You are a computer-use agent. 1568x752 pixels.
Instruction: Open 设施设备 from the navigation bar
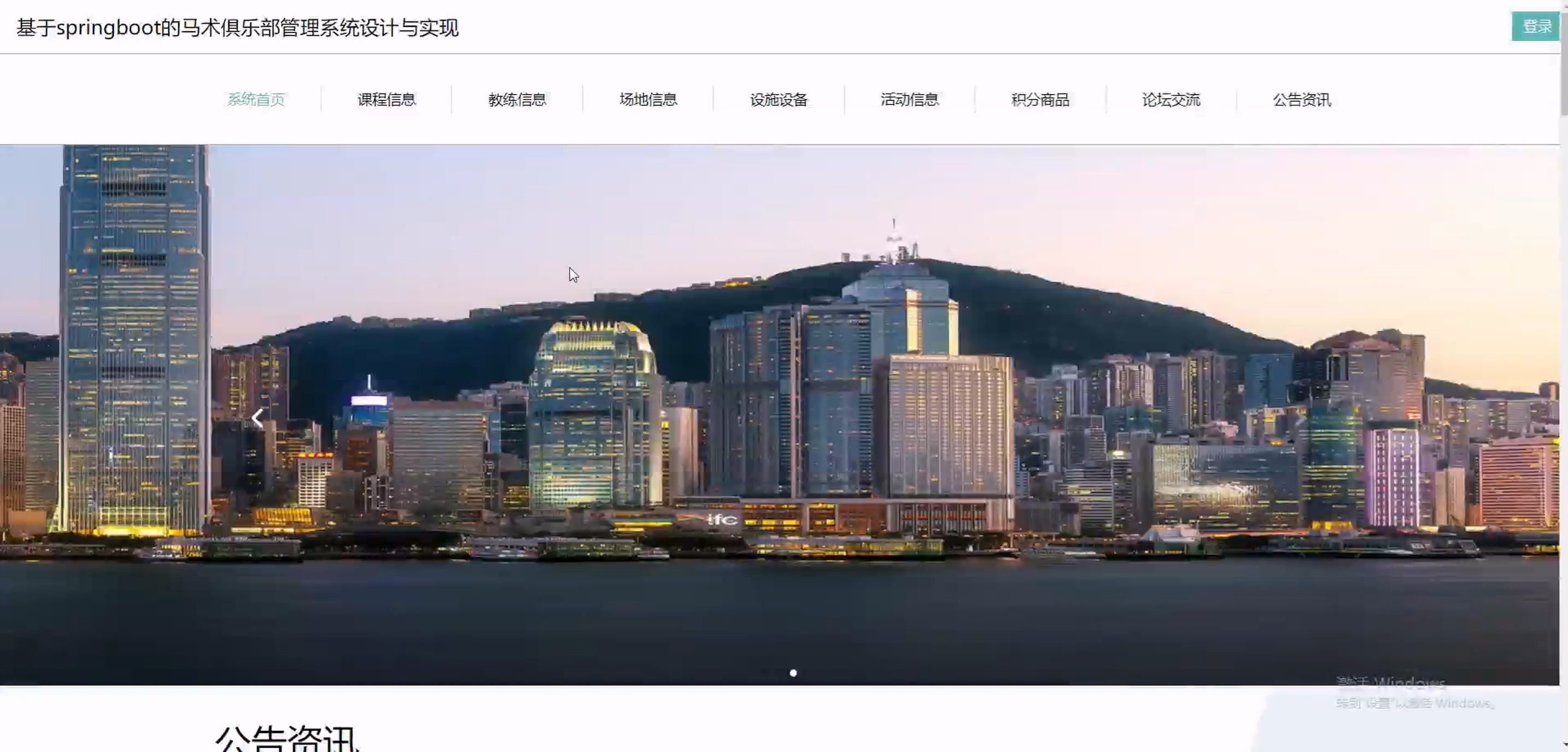coord(779,100)
